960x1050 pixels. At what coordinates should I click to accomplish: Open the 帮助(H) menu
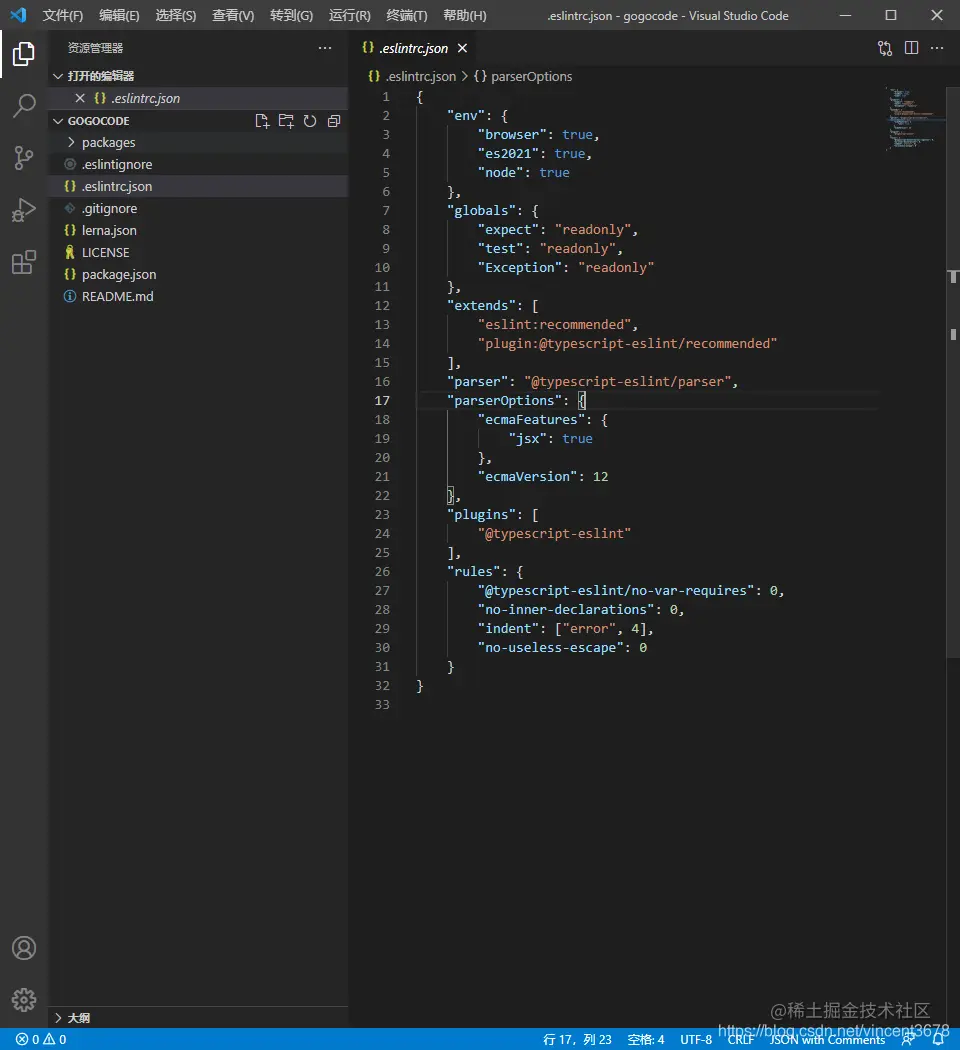pos(465,15)
